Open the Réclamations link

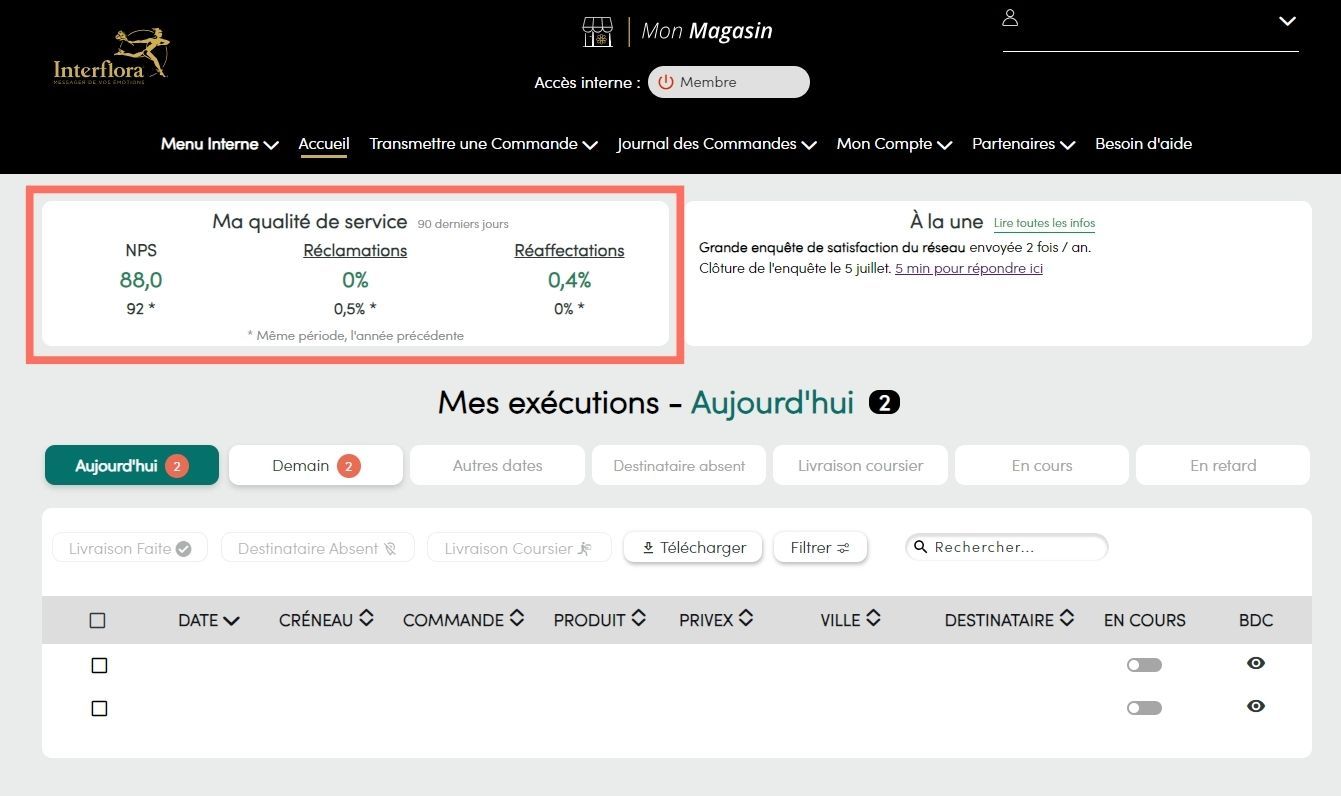(x=355, y=251)
